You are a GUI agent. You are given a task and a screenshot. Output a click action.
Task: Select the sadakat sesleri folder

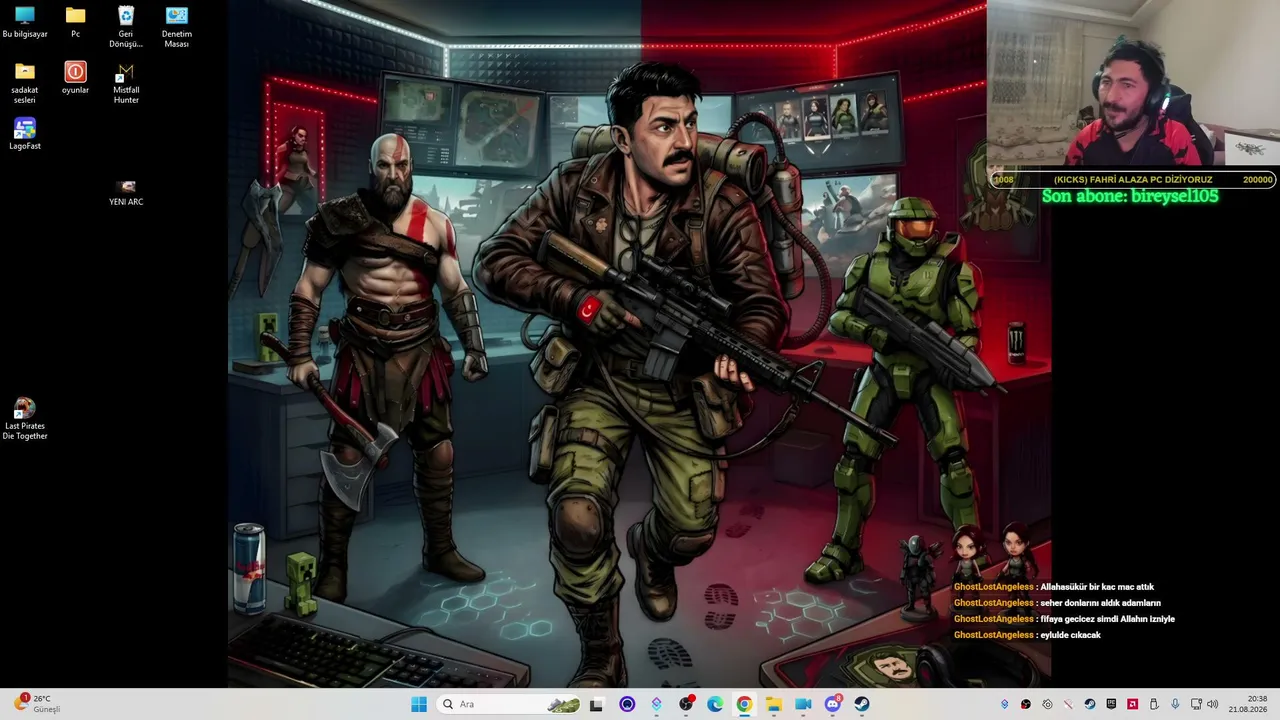(25, 83)
